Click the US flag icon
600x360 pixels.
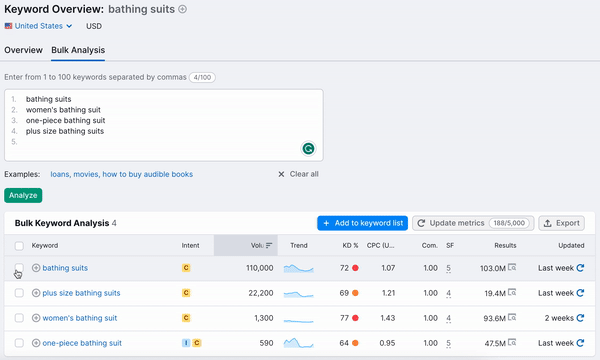(x=8, y=26)
